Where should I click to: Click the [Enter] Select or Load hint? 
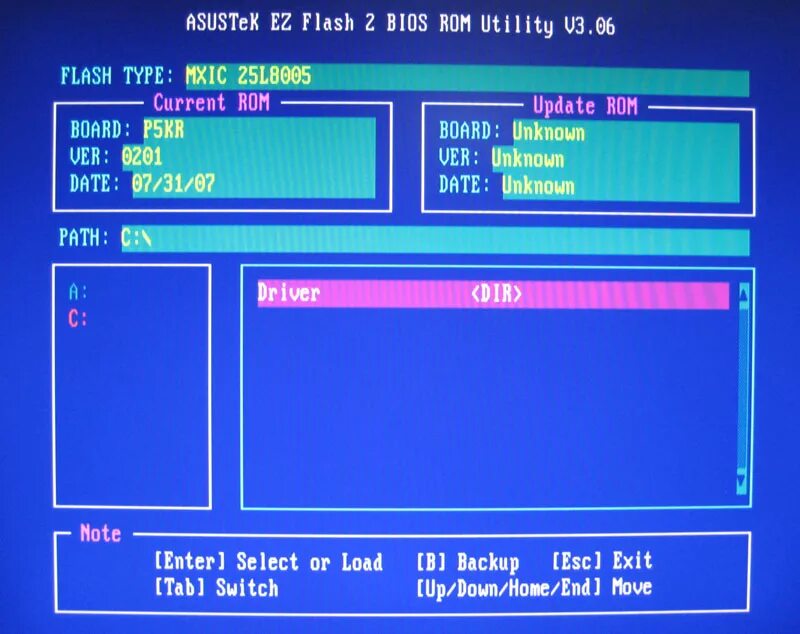tap(268, 562)
